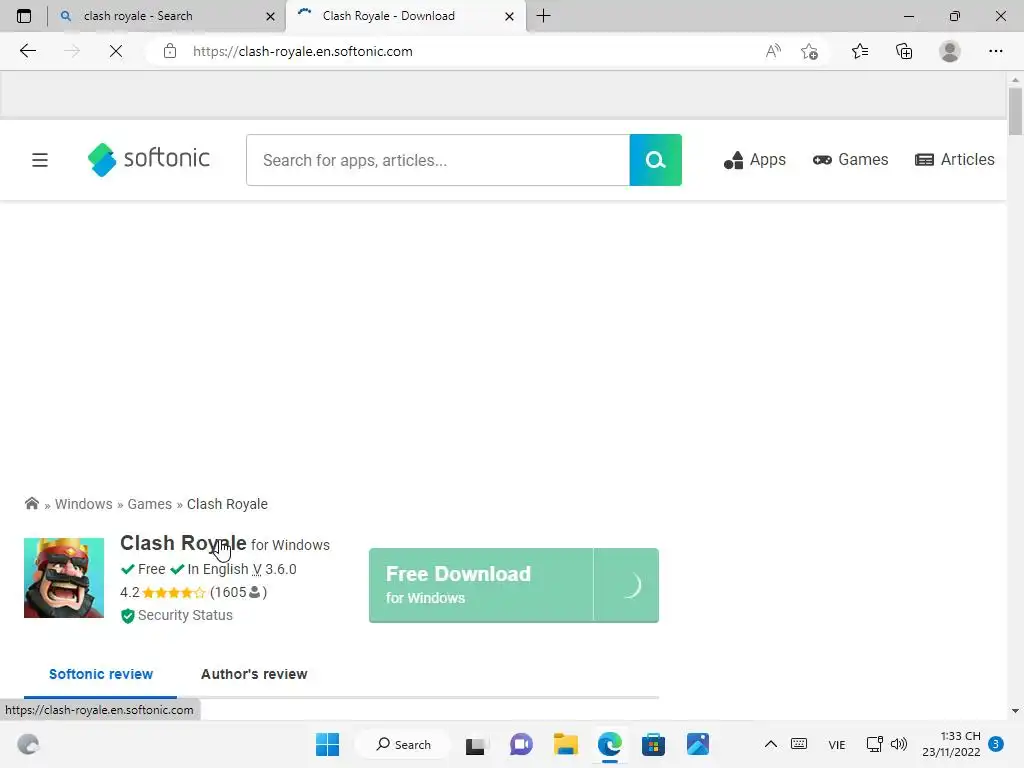1024x768 pixels.
Task: Show hidden system tray icons
Action: click(771, 744)
